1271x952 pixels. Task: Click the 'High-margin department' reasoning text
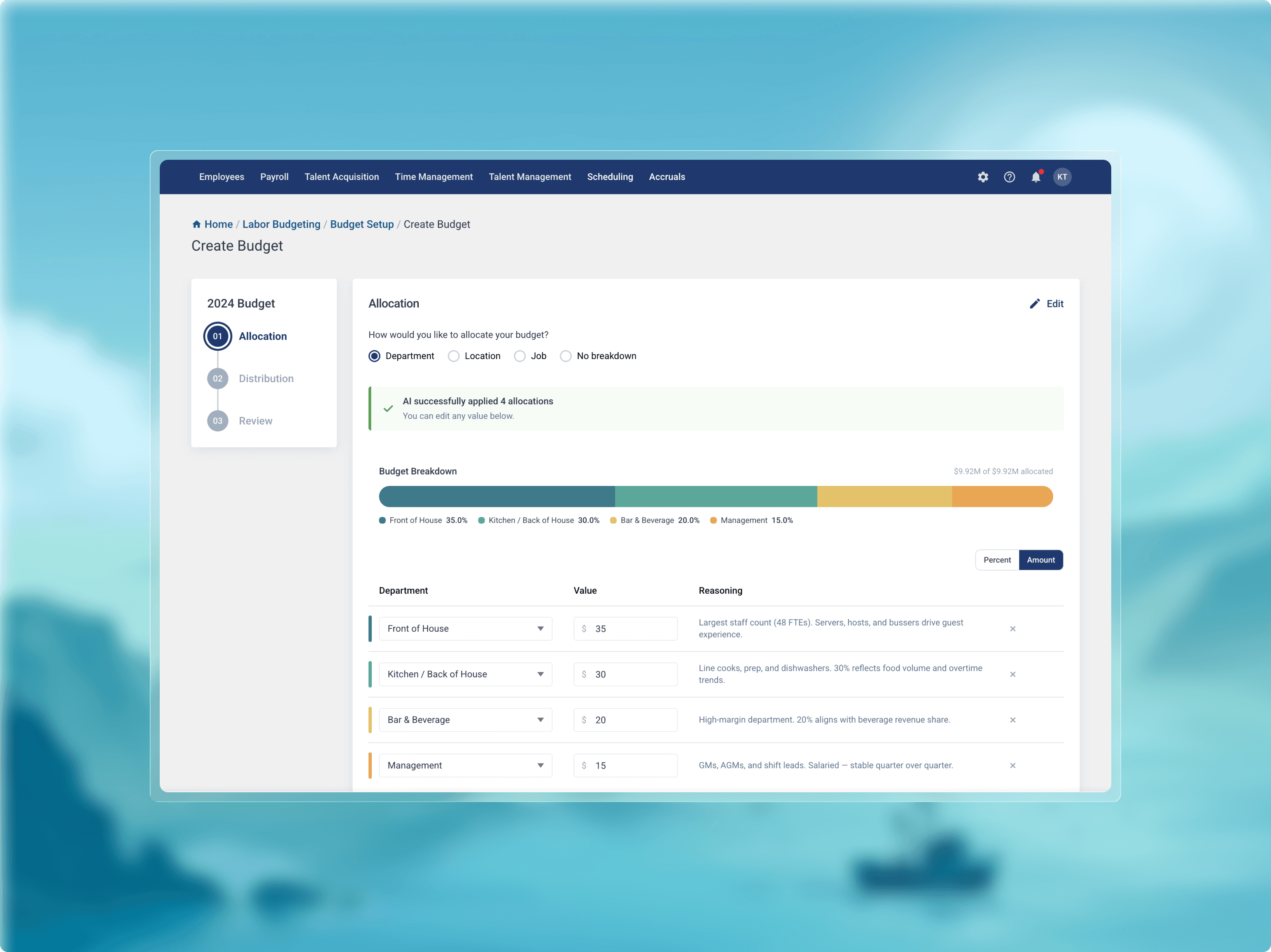point(825,720)
